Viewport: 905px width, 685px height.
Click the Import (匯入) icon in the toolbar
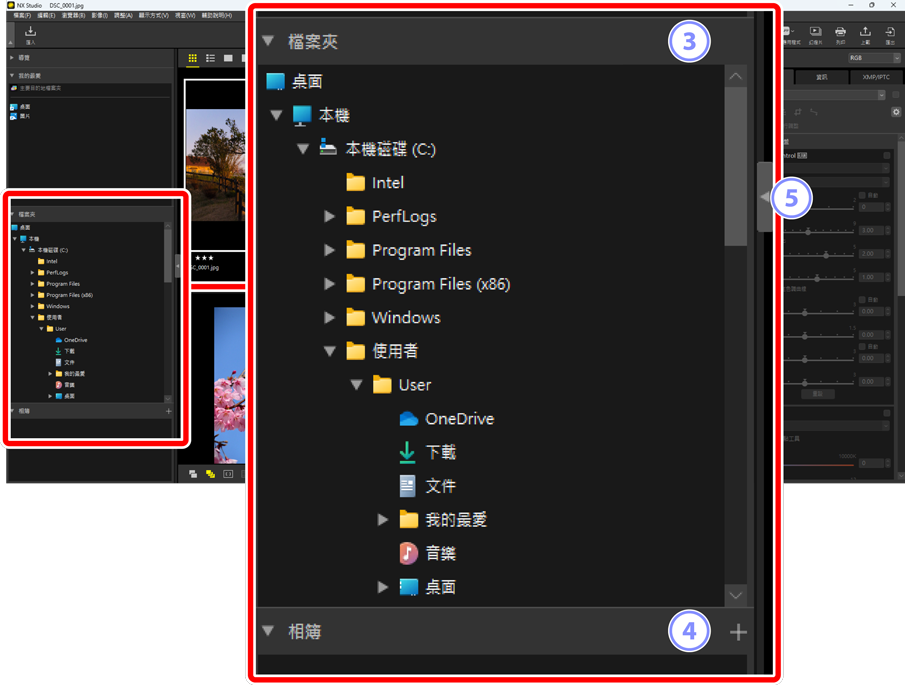tap(30, 33)
